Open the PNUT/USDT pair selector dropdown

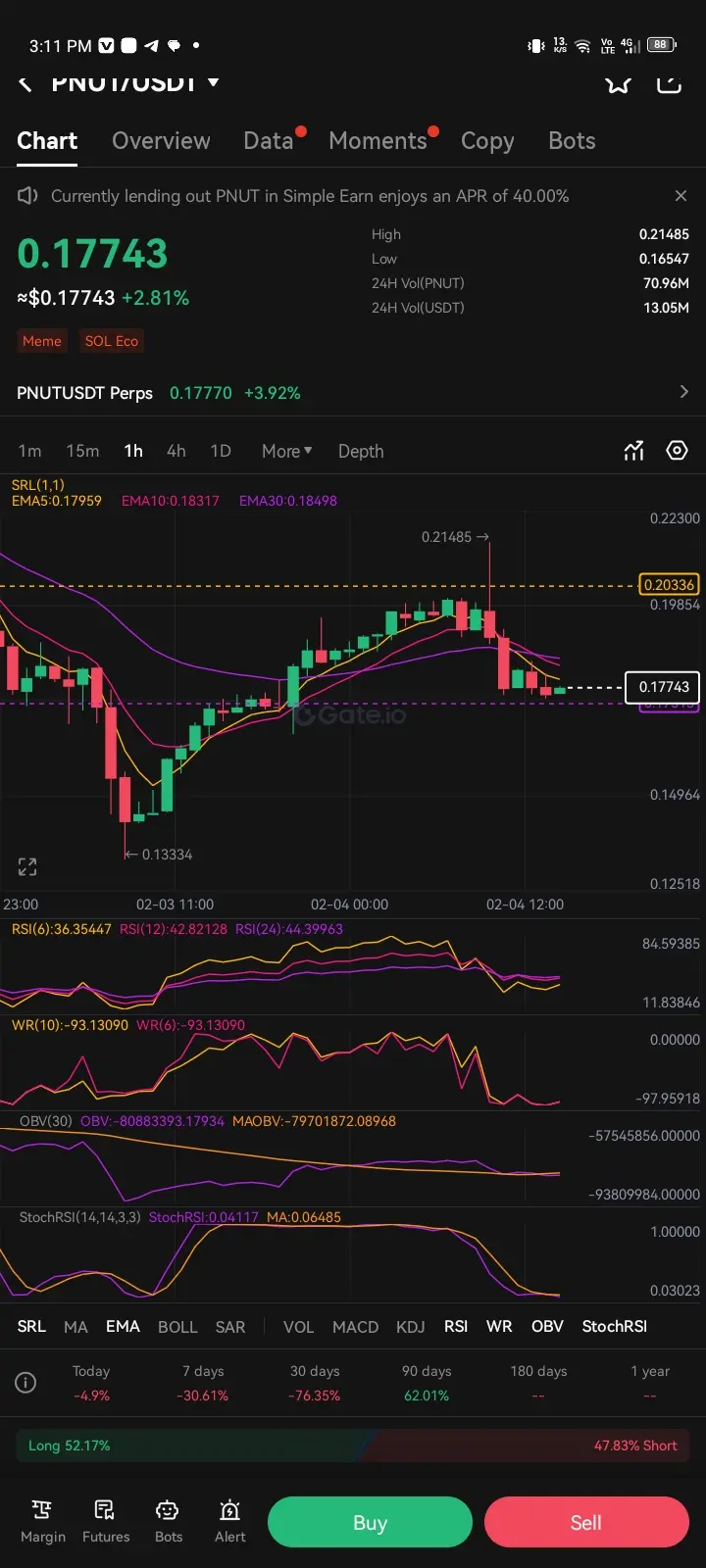tap(134, 82)
